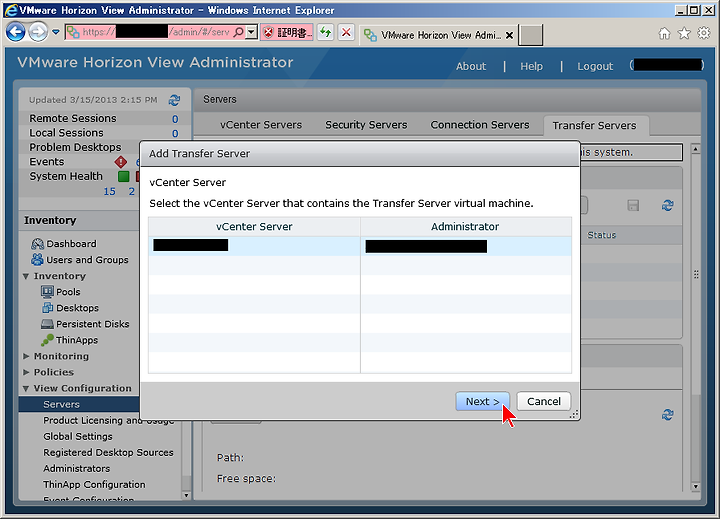
Task: Click the Pools monitor icon
Action: coord(47,292)
